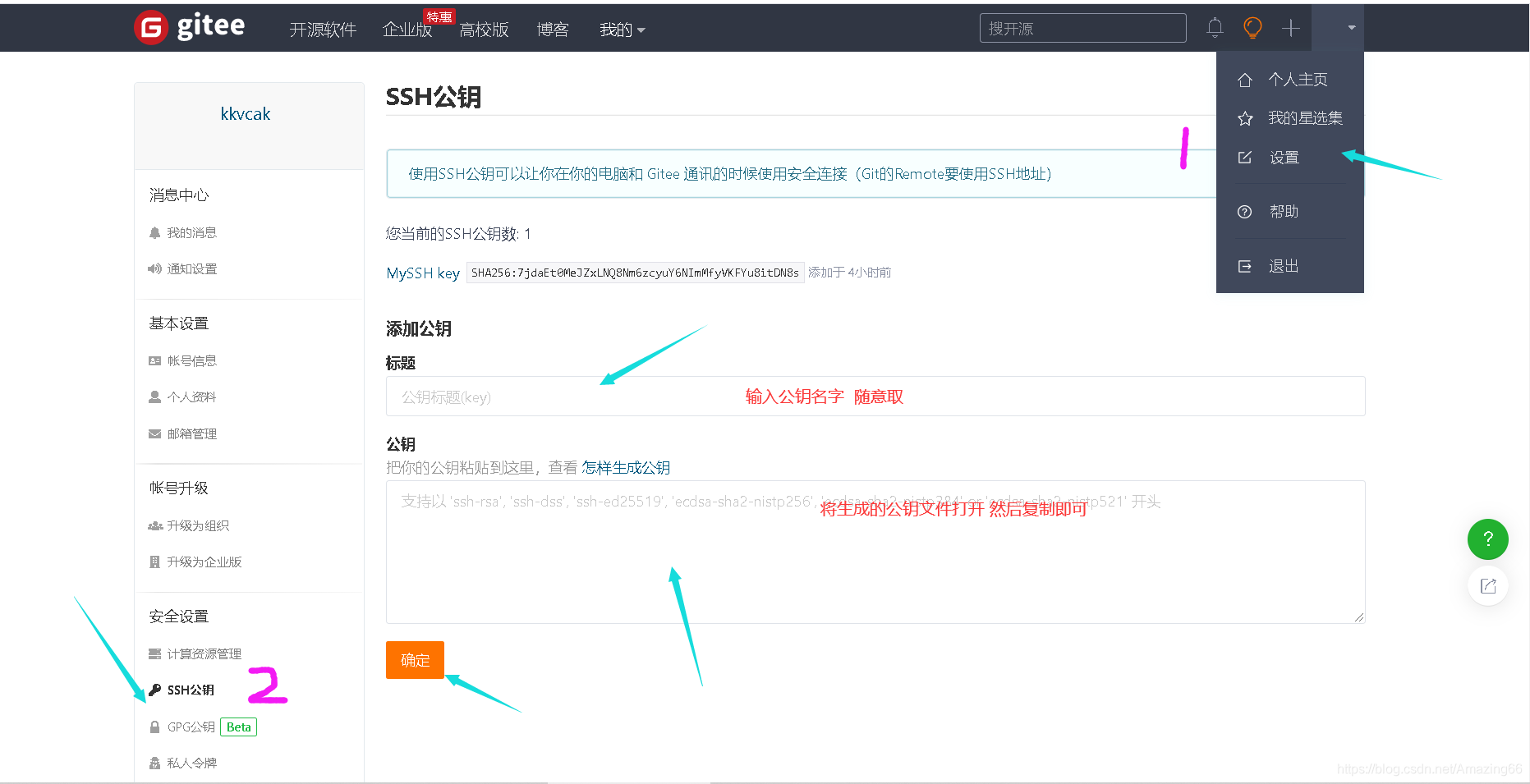Open the MySSH key link
This screenshot has height=784, width=1530.
pyautogui.click(x=423, y=273)
